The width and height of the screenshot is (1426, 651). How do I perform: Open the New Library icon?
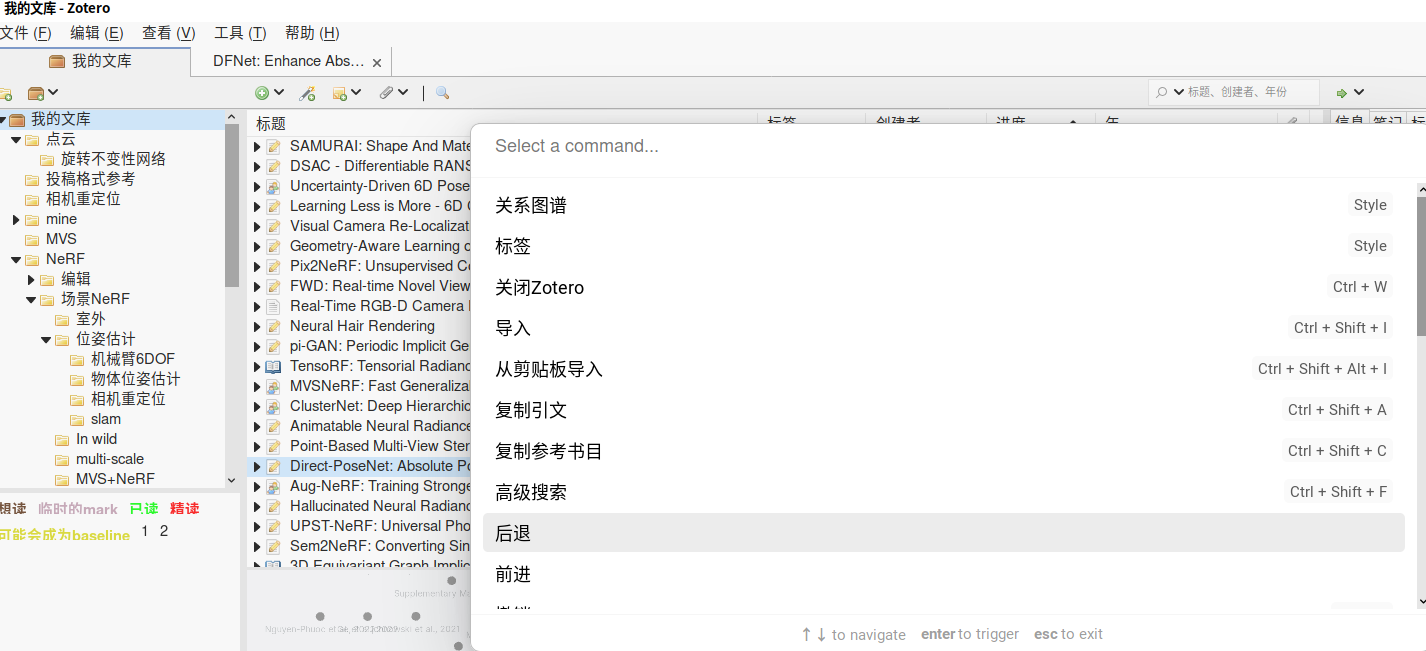coord(37,91)
